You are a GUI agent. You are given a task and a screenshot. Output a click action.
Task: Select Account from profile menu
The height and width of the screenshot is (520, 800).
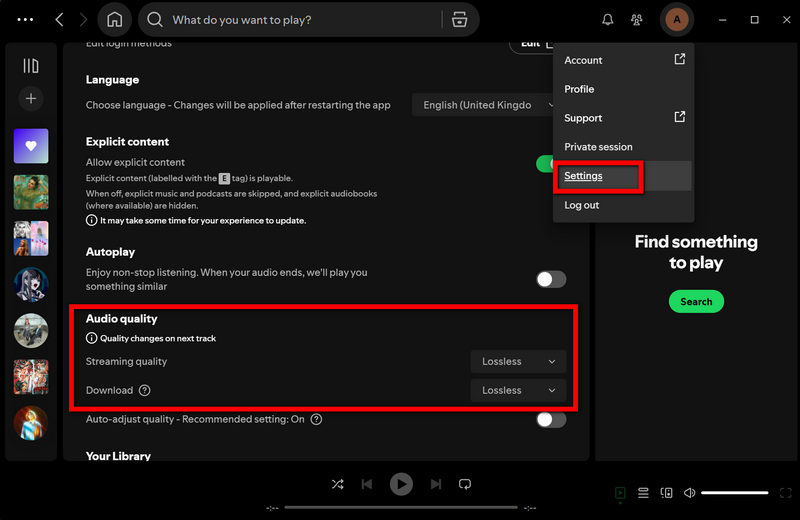[623, 60]
